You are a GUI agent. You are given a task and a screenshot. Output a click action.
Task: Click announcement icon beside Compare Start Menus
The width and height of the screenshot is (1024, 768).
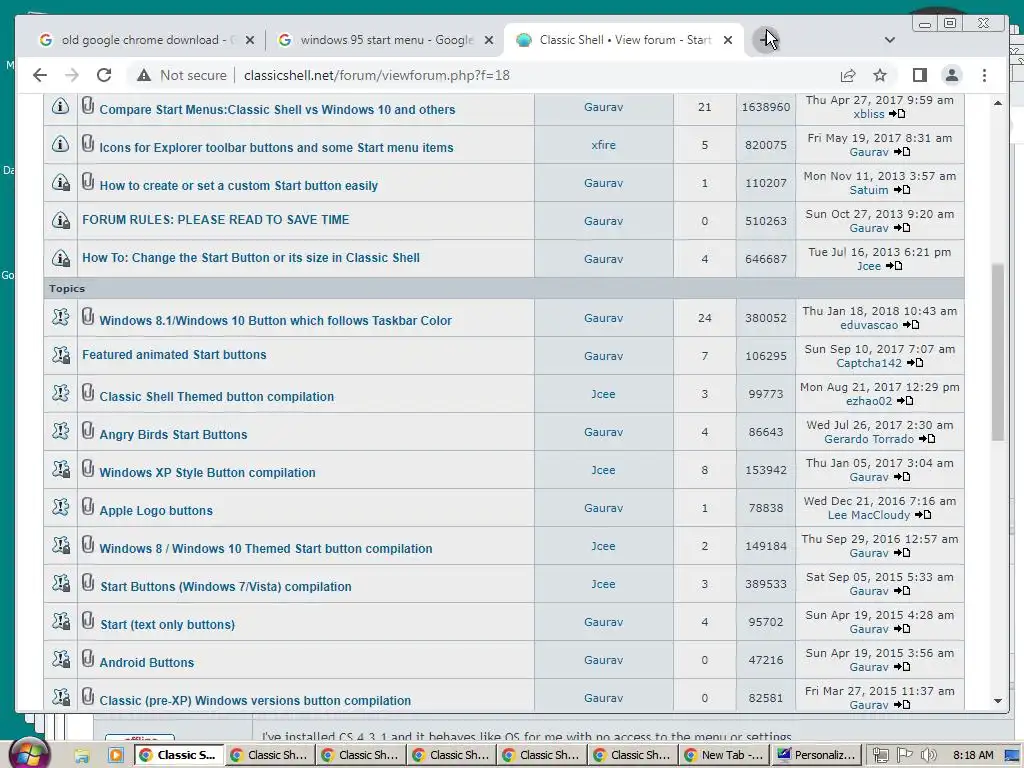(x=60, y=106)
